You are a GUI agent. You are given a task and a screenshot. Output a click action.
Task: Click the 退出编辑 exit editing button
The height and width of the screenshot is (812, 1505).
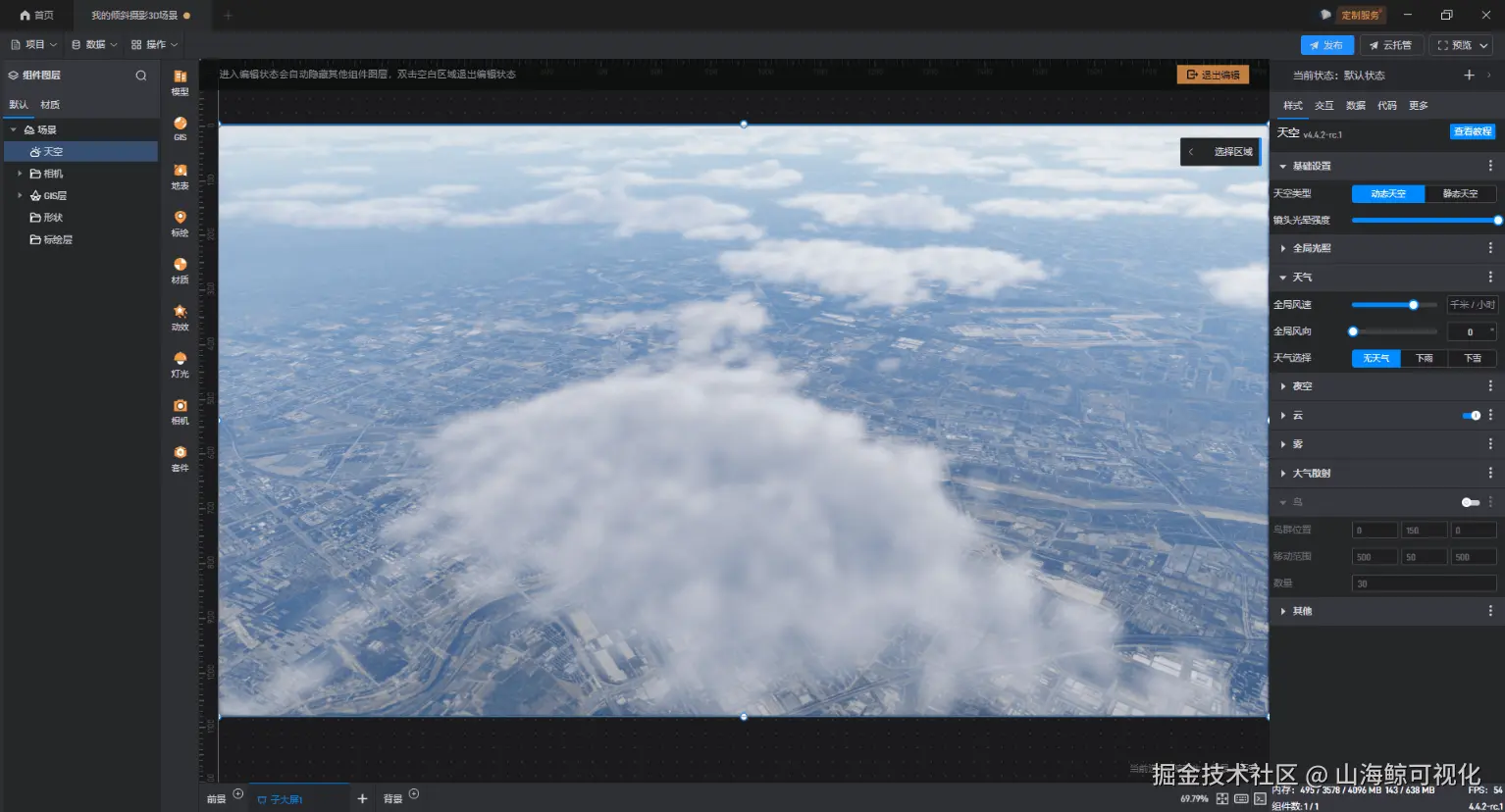click(1213, 75)
